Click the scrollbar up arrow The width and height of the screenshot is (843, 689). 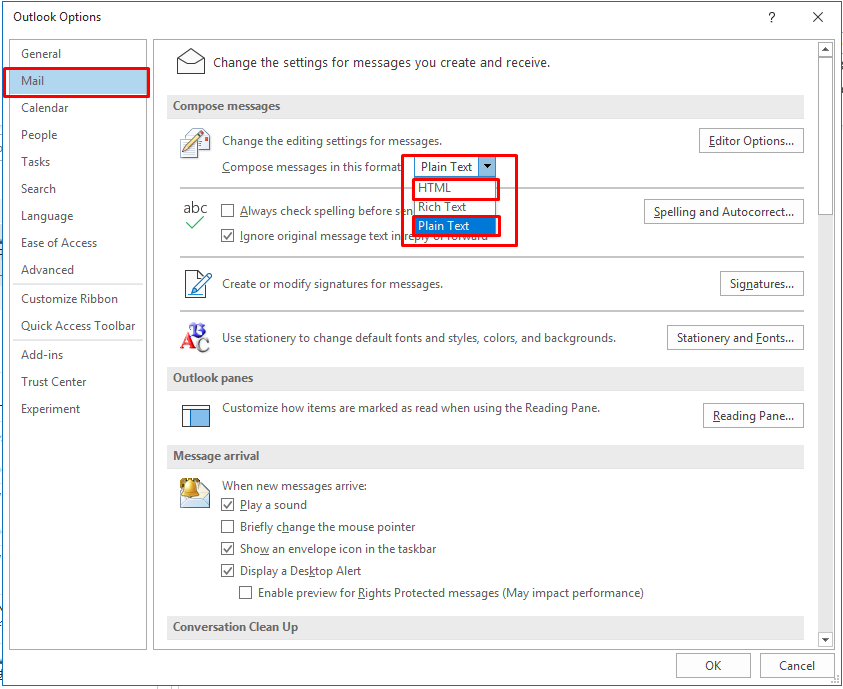tap(825, 50)
